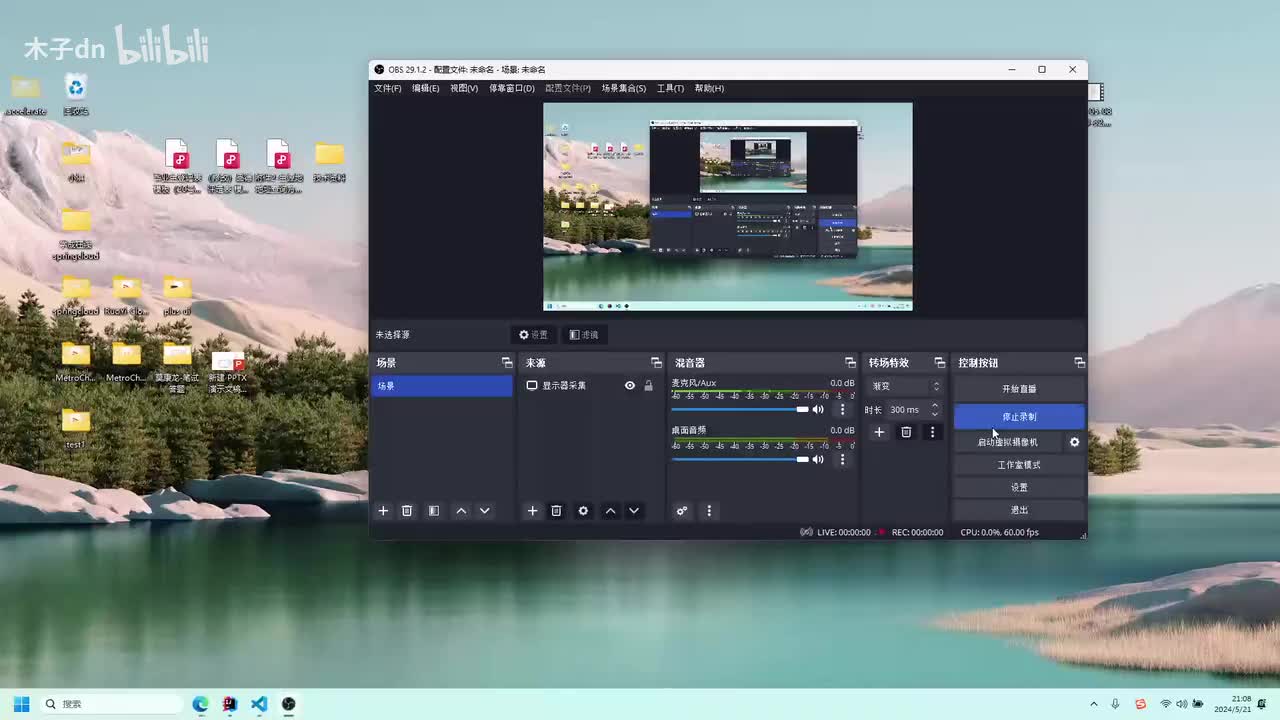Toggle the lock on 显示器采集 source
Viewport: 1280px width, 720px height.
click(x=648, y=386)
